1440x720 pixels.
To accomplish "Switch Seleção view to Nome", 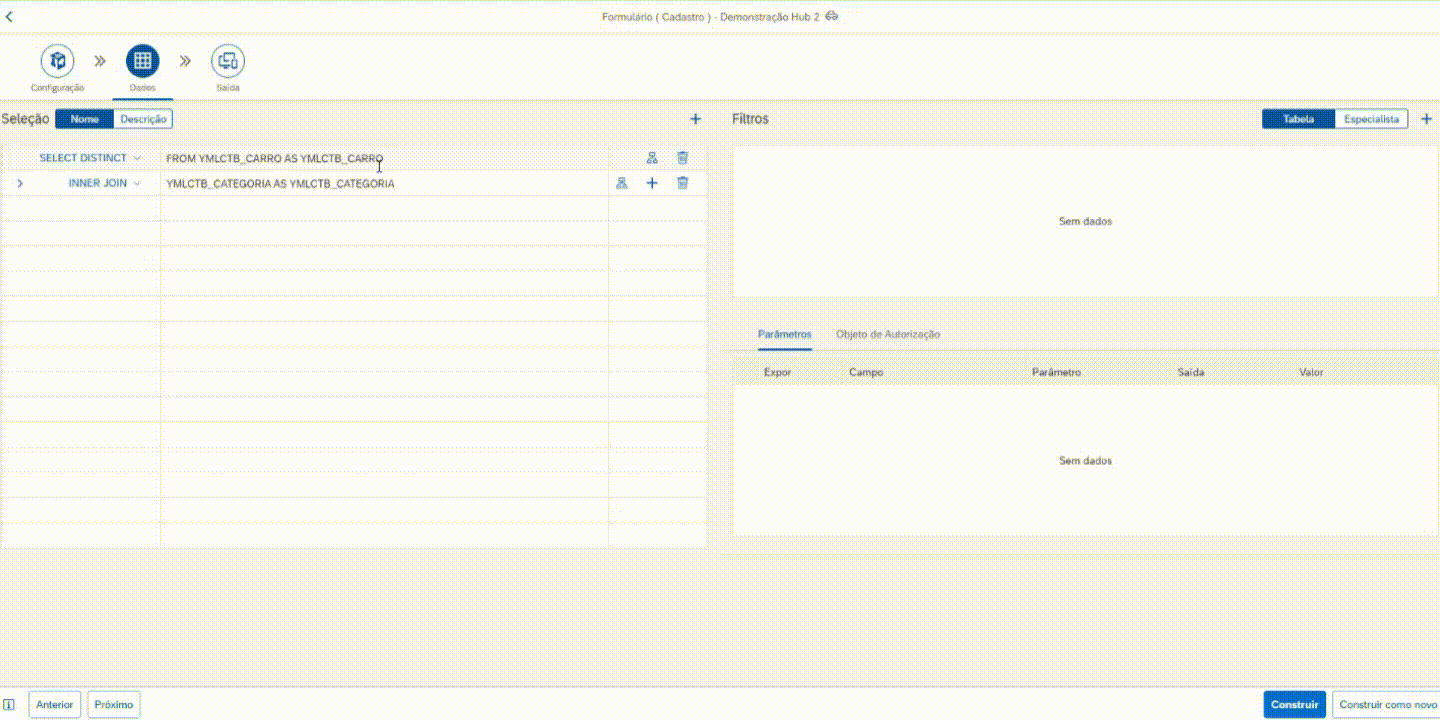I will click(x=84, y=119).
